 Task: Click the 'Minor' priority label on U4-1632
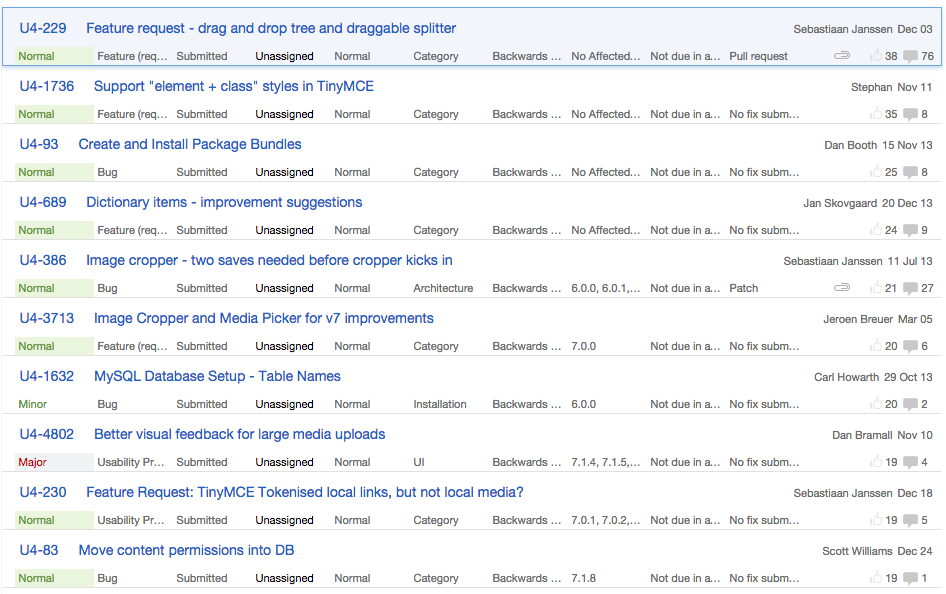point(32,404)
